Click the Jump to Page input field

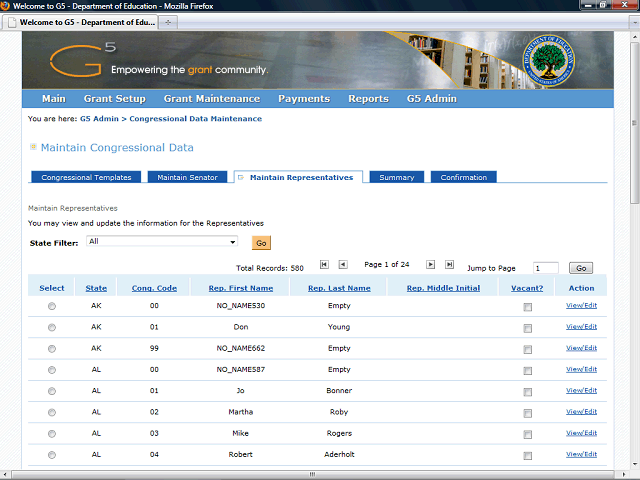point(546,268)
